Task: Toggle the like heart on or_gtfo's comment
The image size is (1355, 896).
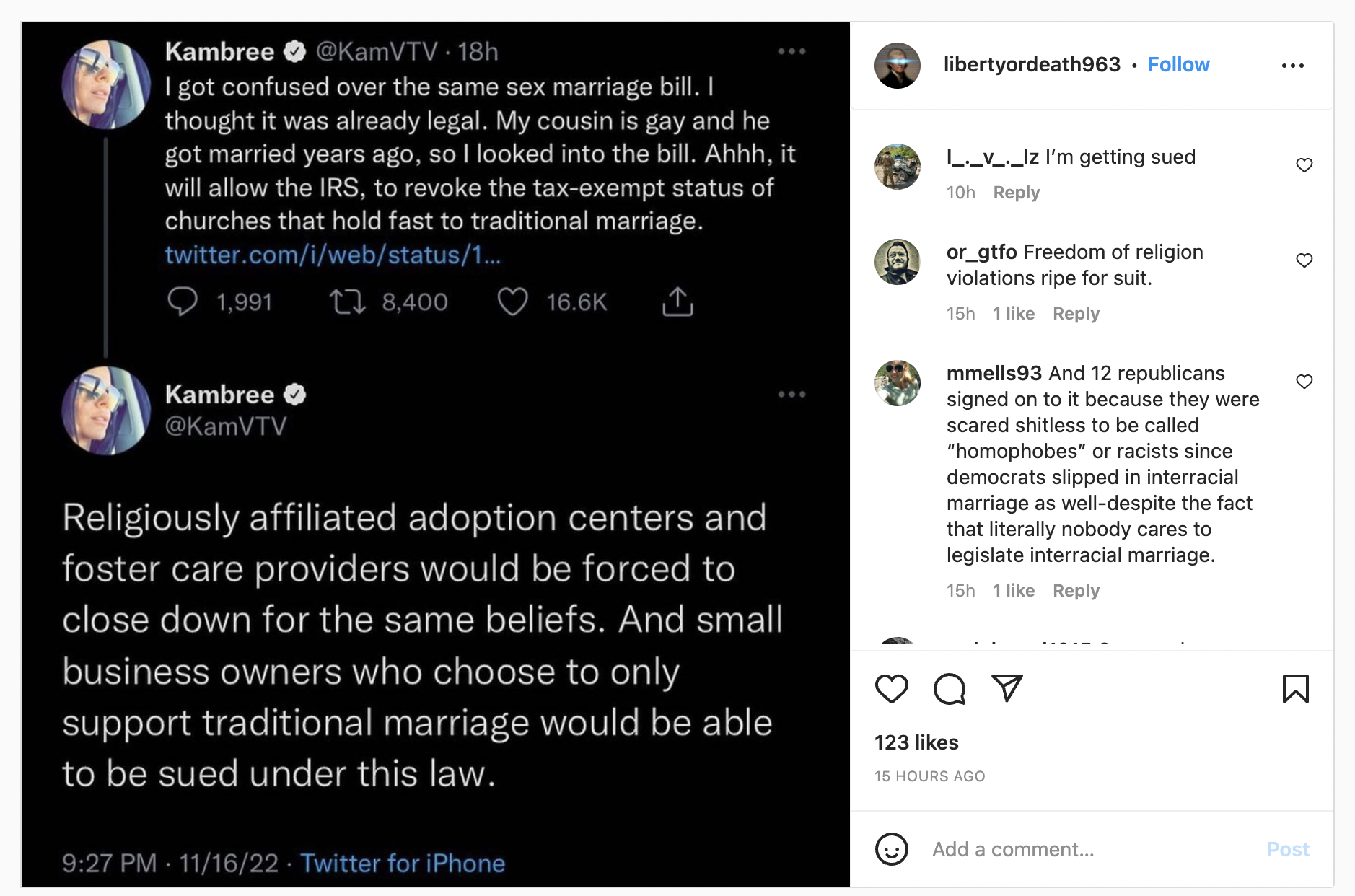Action: (1304, 260)
